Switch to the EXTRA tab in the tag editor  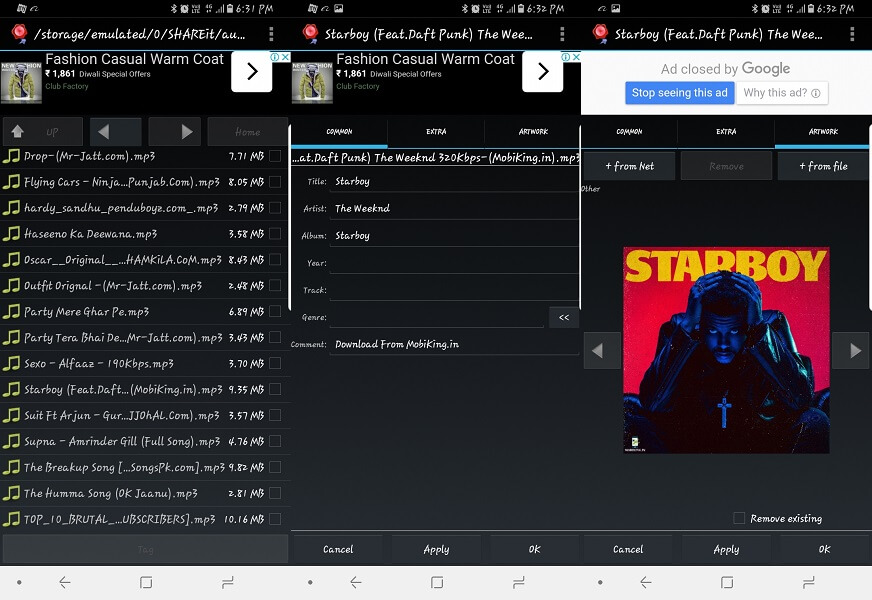tap(436, 132)
